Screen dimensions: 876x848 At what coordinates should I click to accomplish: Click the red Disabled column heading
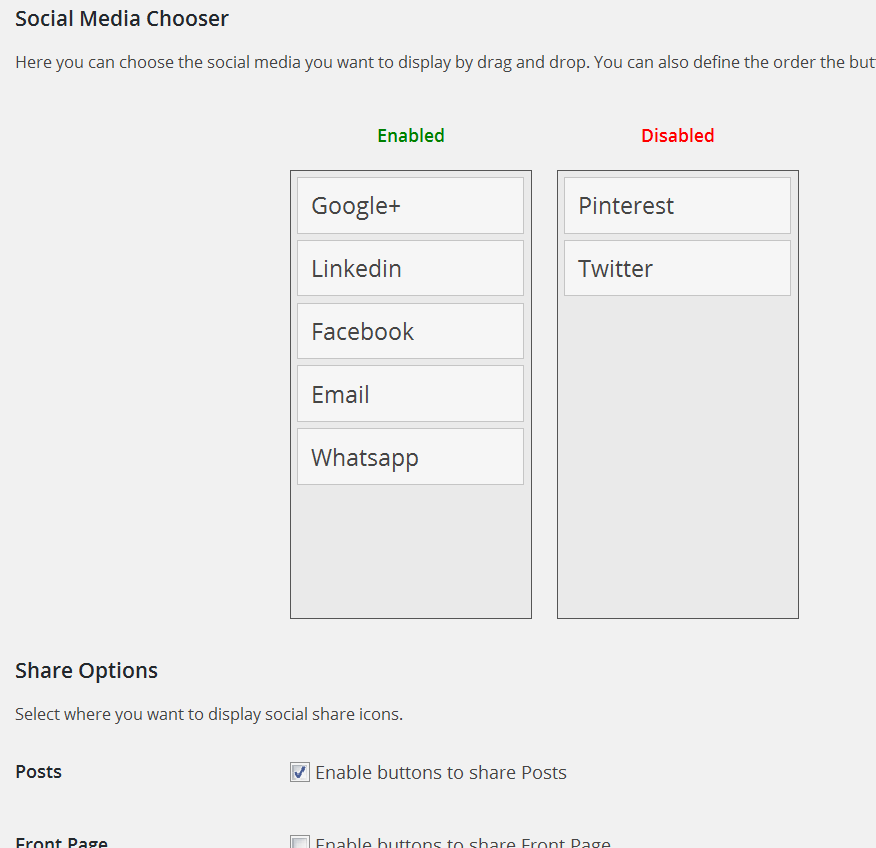point(678,136)
